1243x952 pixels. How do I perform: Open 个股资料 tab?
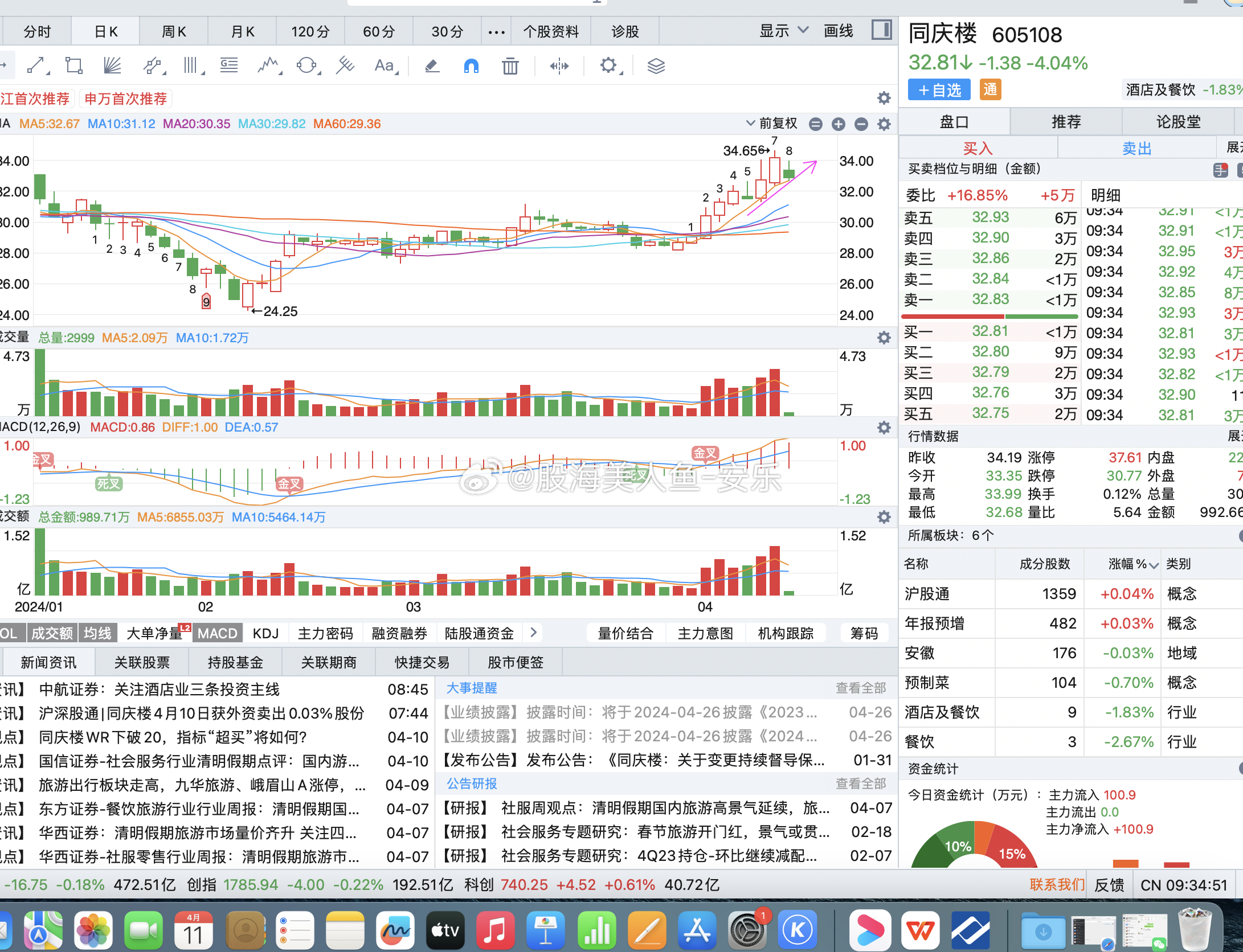(x=551, y=31)
